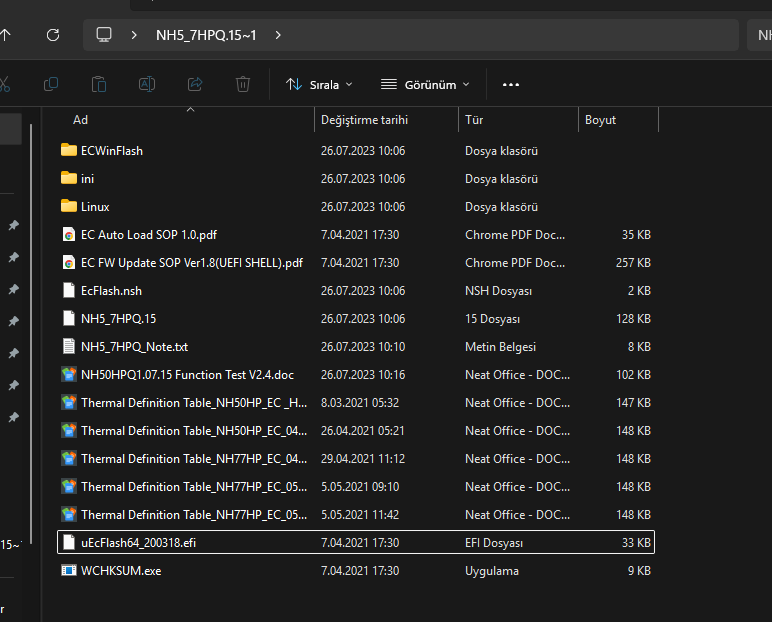Refresh the current folder view
This screenshot has height=622, width=772.
pos(53,35)
